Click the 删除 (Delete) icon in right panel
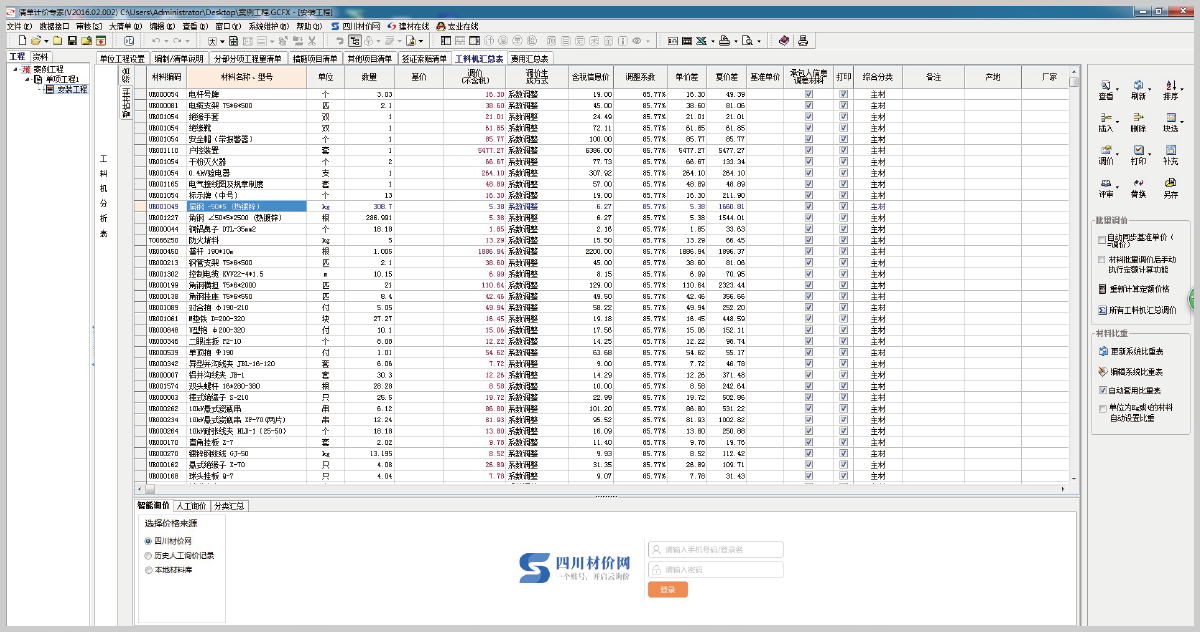The height and width of the screenshot is (632, 1200). 1138,122
